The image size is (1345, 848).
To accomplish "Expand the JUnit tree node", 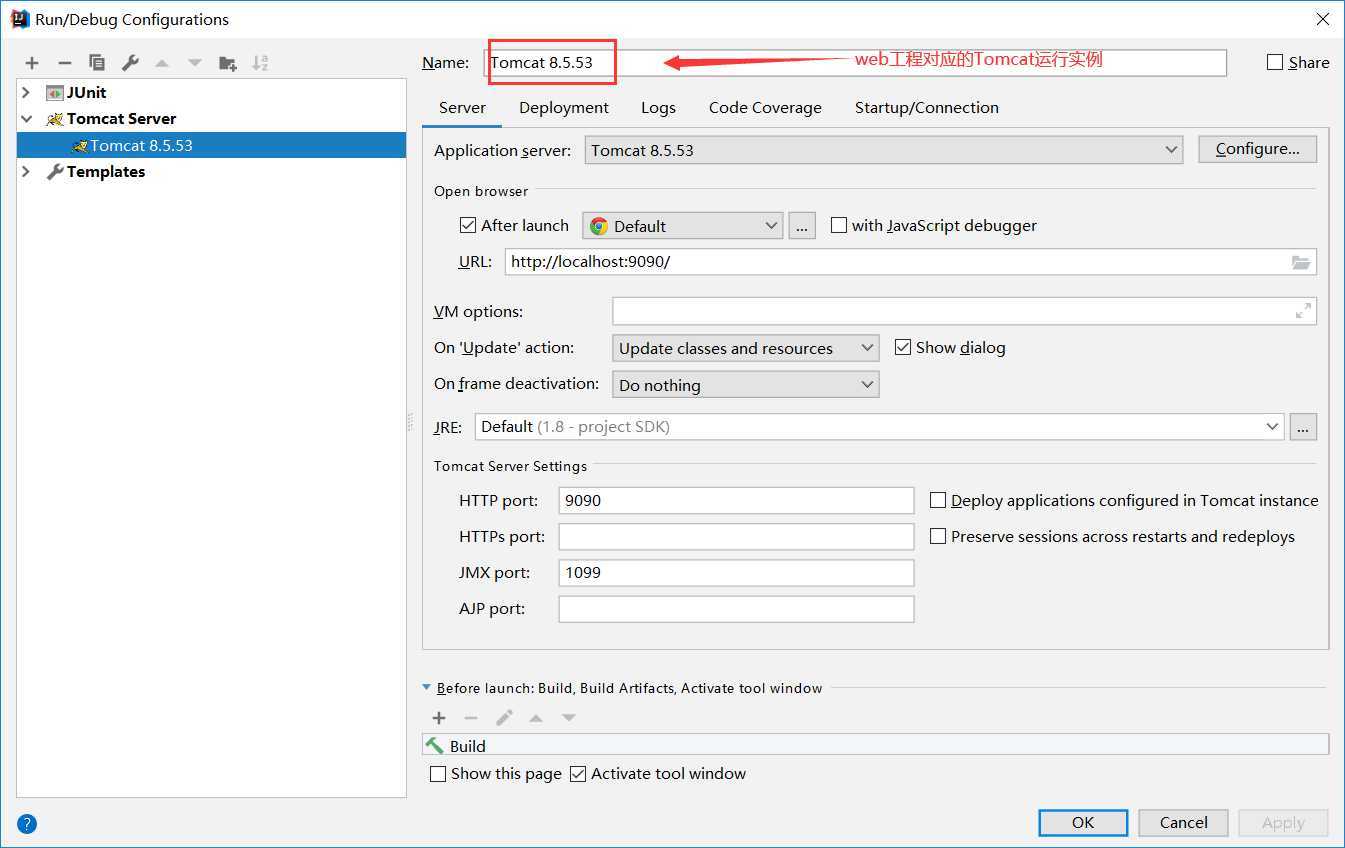I will [27, 92].
